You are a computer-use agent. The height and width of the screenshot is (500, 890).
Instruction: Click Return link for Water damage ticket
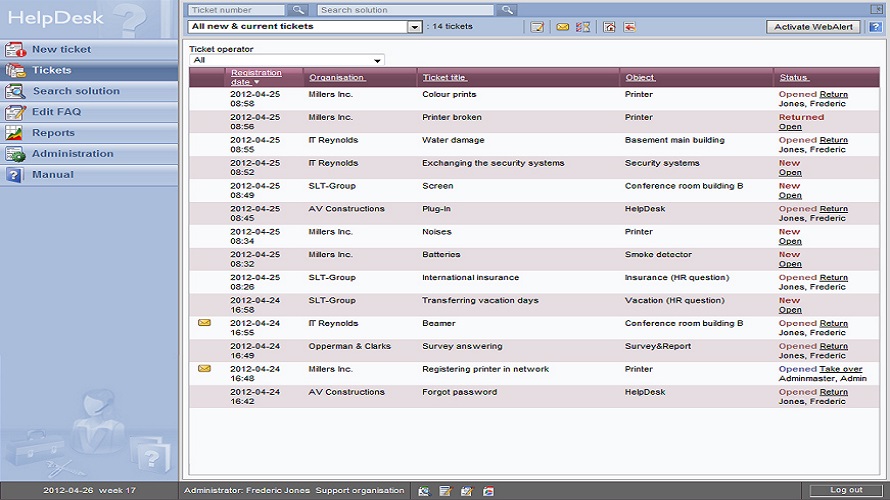click(833, 140)
